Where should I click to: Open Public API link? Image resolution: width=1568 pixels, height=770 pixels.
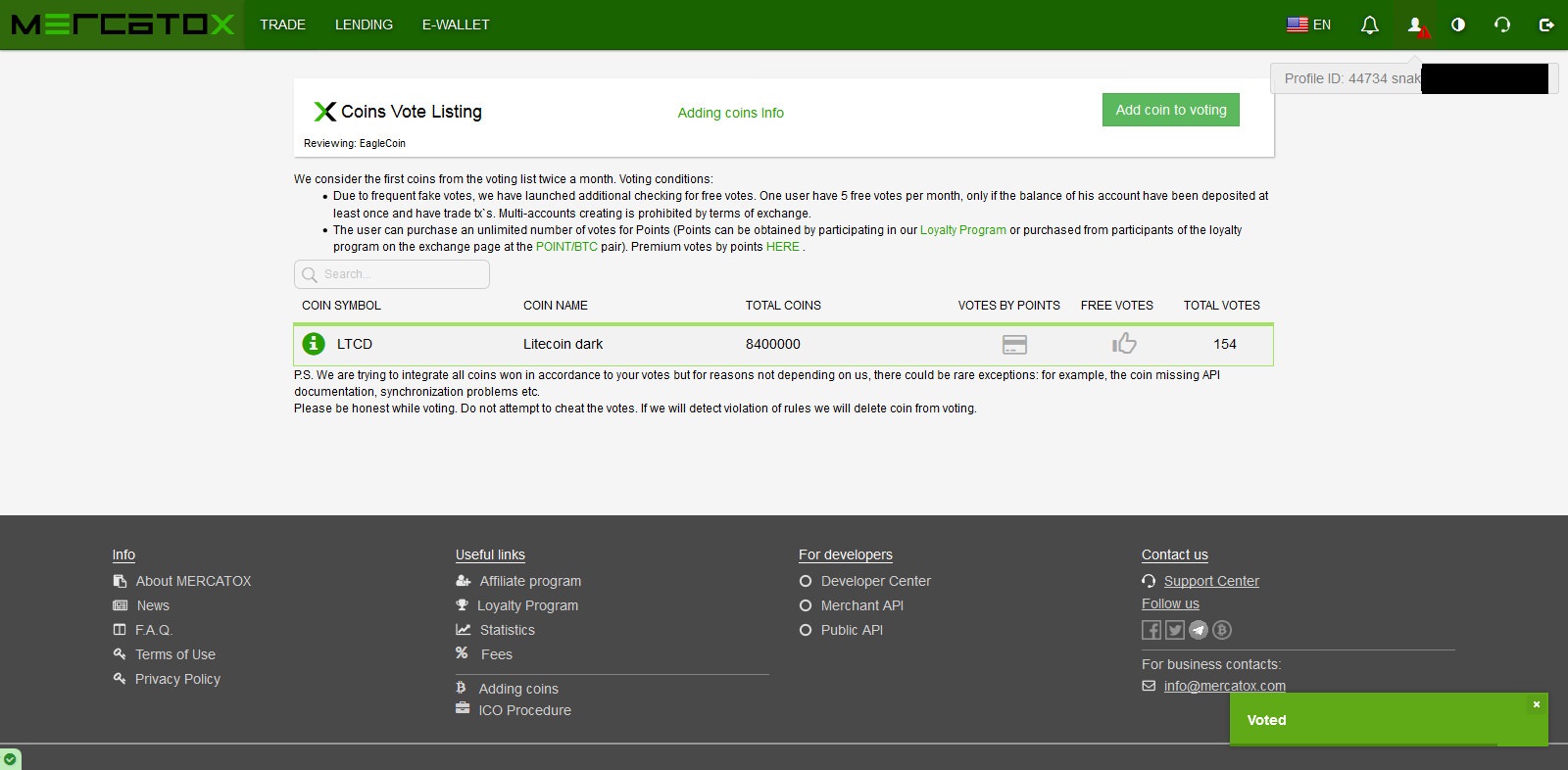(x=852, y=630)
